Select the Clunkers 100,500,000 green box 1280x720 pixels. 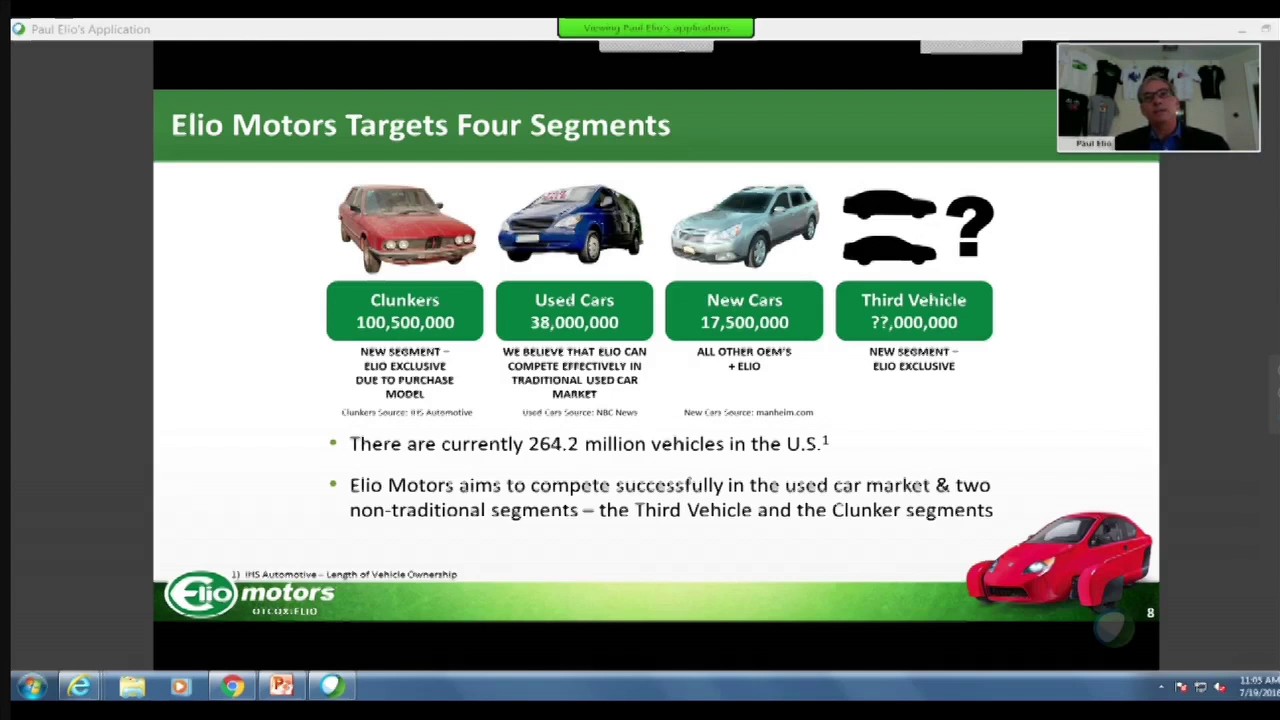[x=405, y=311]
